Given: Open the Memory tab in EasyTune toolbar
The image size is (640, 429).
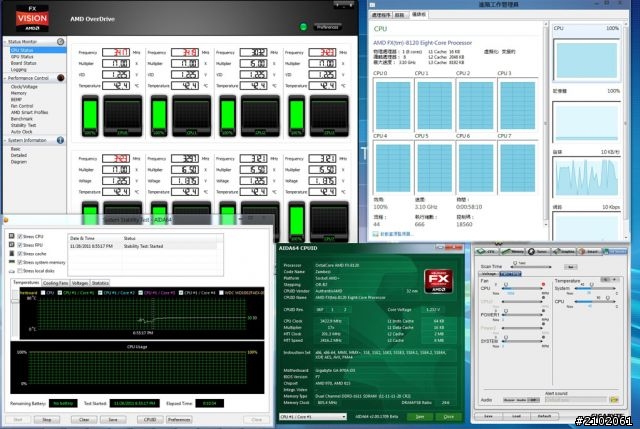Looking at the screenshot, I should pos(513,251).
